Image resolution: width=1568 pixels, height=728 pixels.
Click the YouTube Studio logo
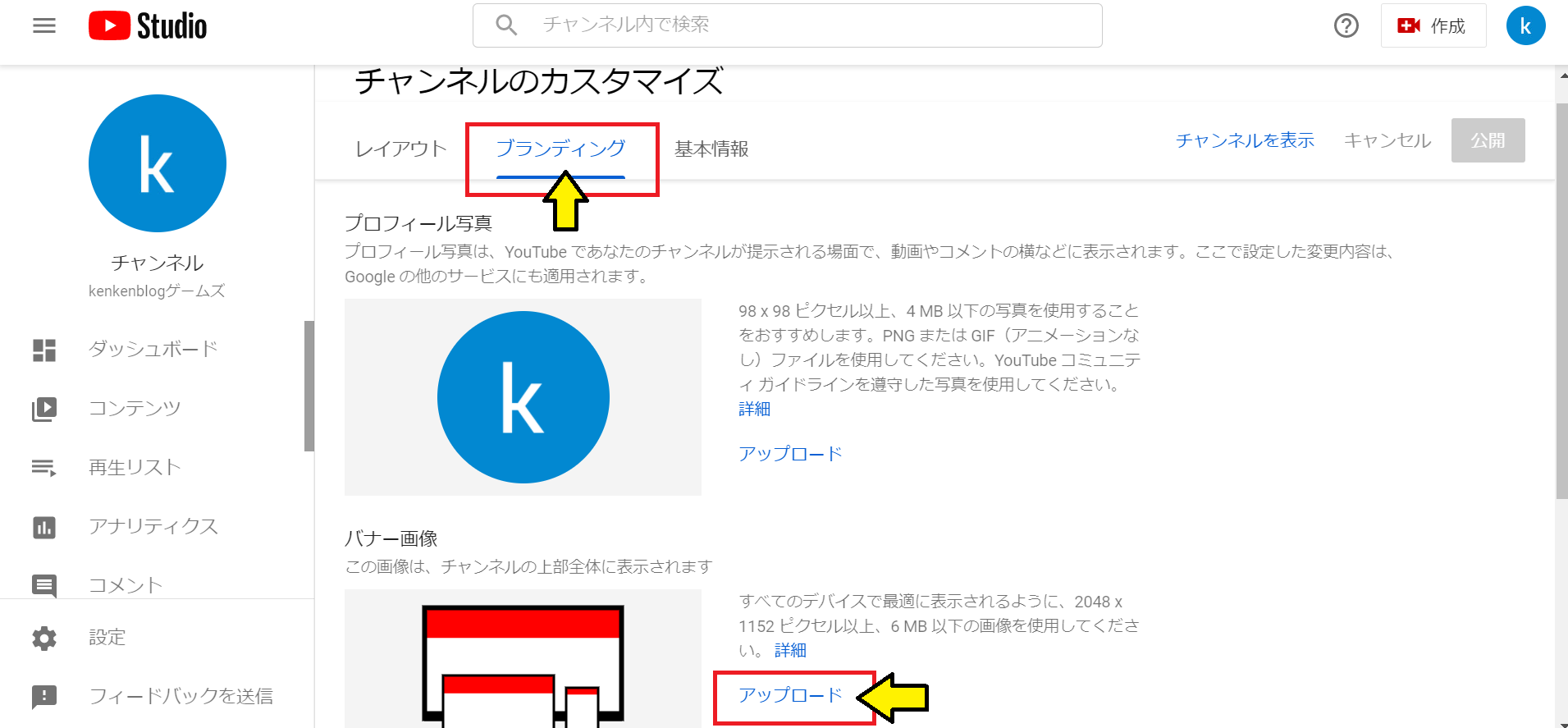[148, 25]
